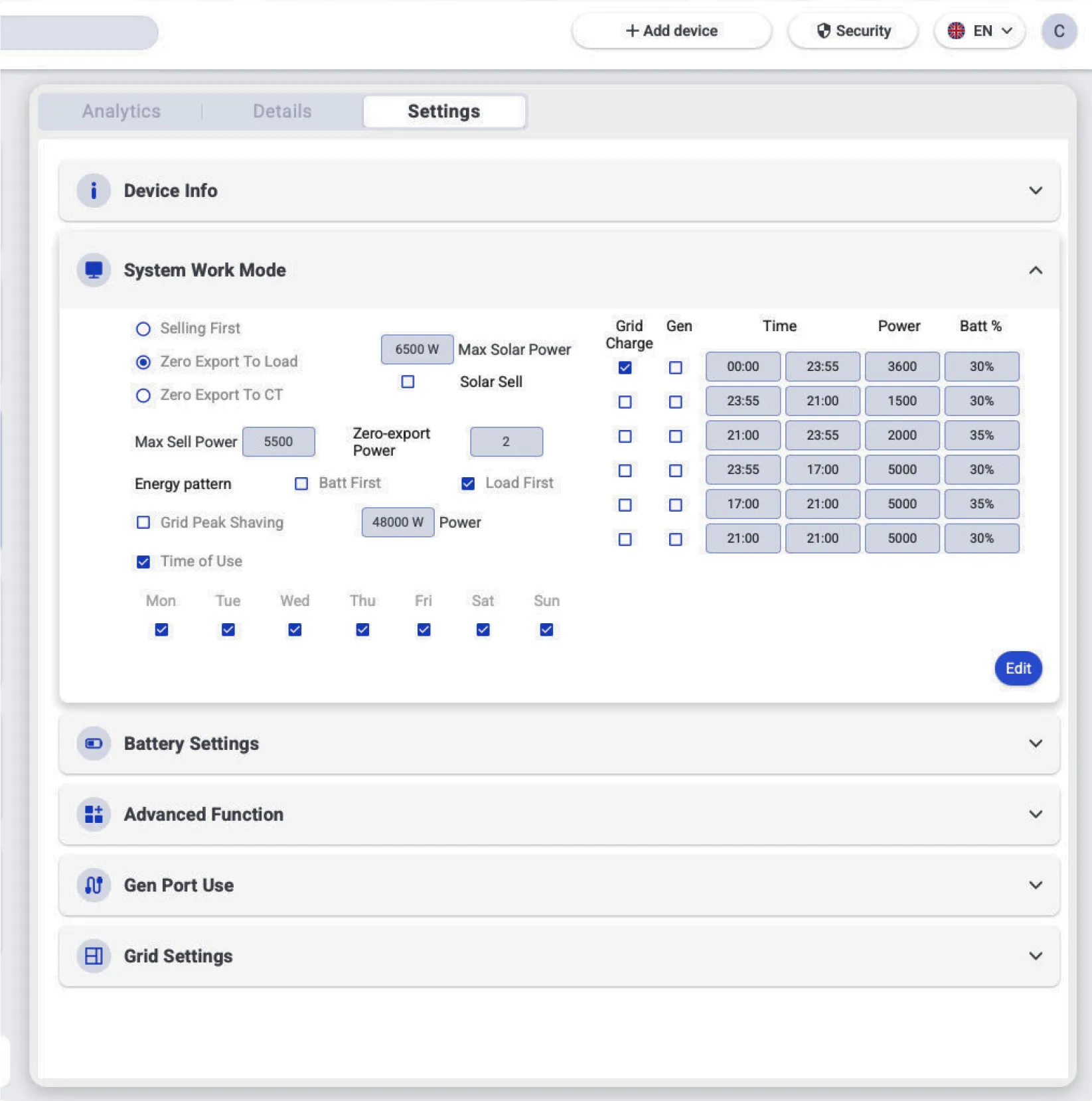Expand the Grid Settings section
1092x1101 pixels.
click(1035, 956)
